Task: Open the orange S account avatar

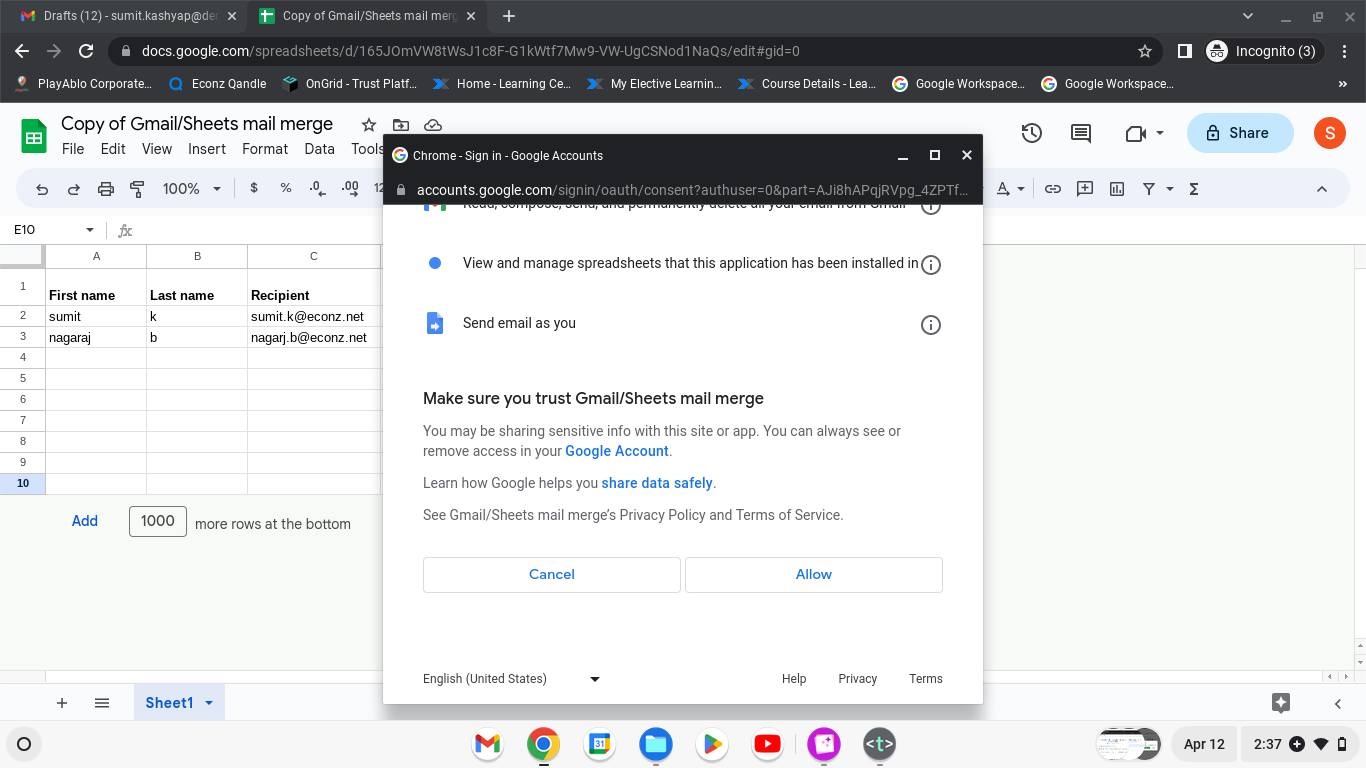Action: click(x=1329, y=133)
